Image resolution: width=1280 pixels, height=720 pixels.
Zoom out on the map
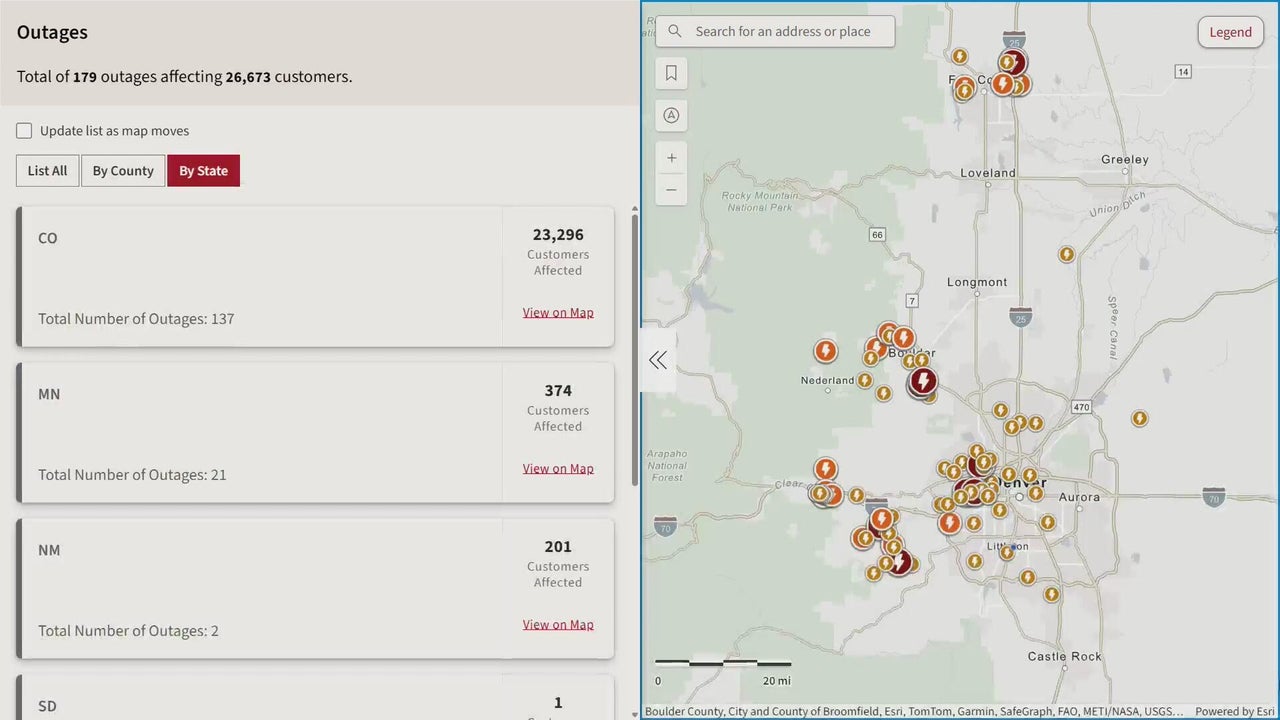[671, 190]
